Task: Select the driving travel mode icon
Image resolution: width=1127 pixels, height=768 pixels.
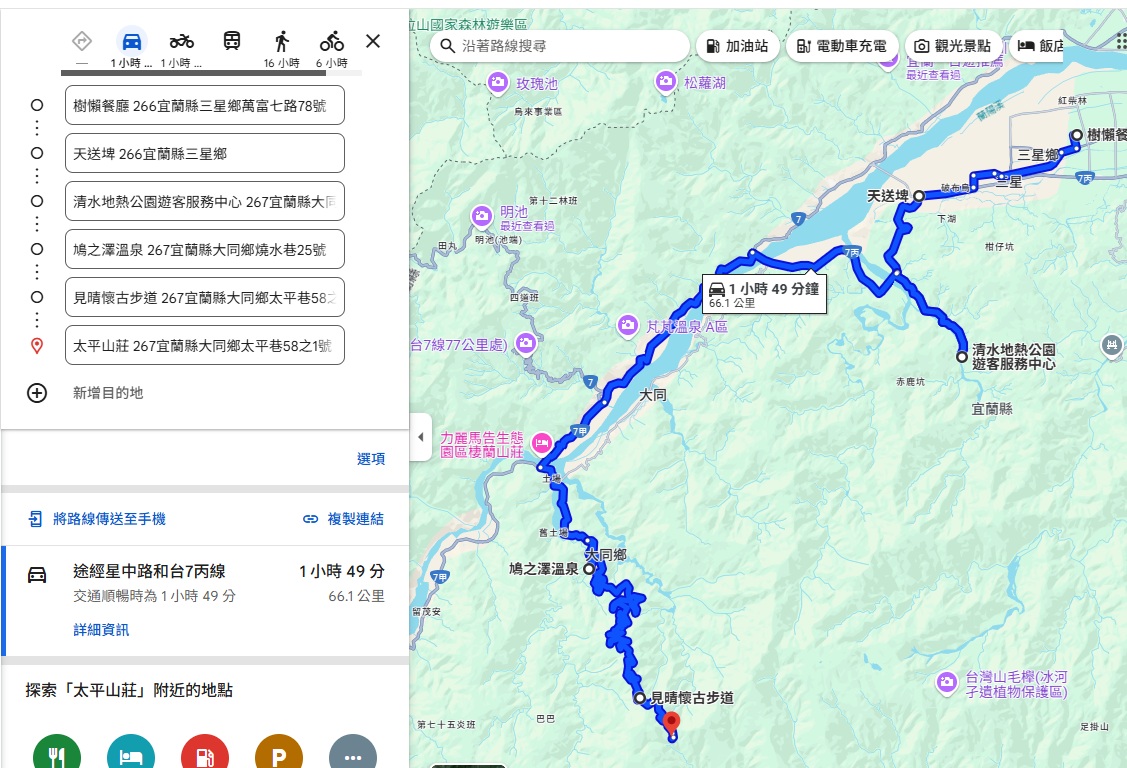Action: (131, 42)
